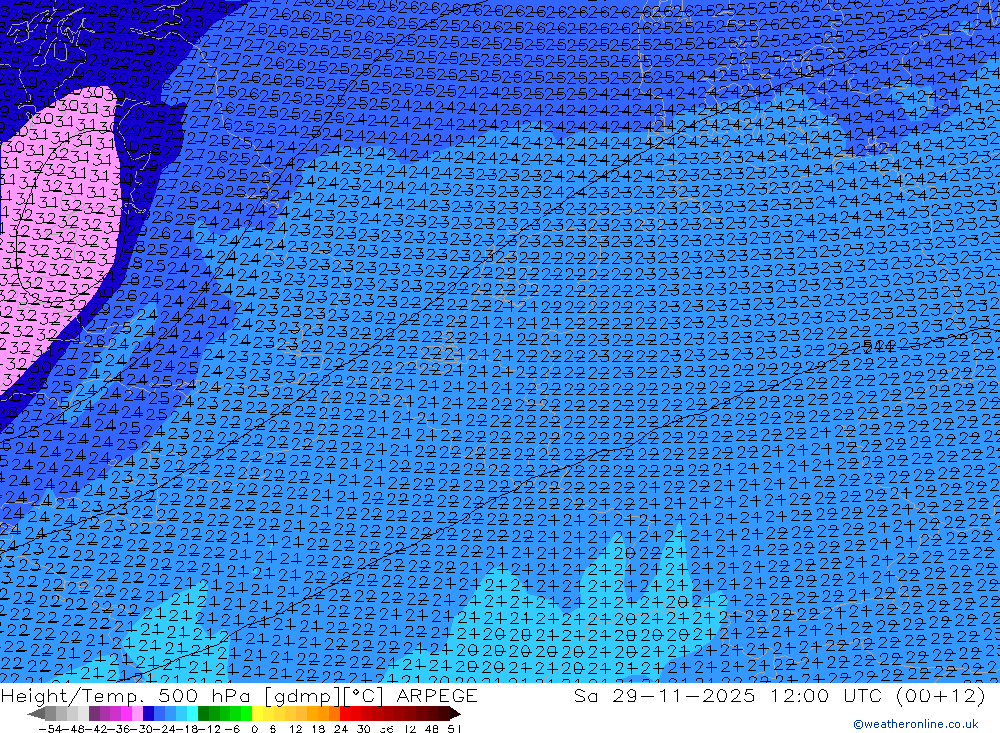Click the -42 label on the legend scale
The width and height of the screenshot is (1000, 733).
tap(98, 729)
